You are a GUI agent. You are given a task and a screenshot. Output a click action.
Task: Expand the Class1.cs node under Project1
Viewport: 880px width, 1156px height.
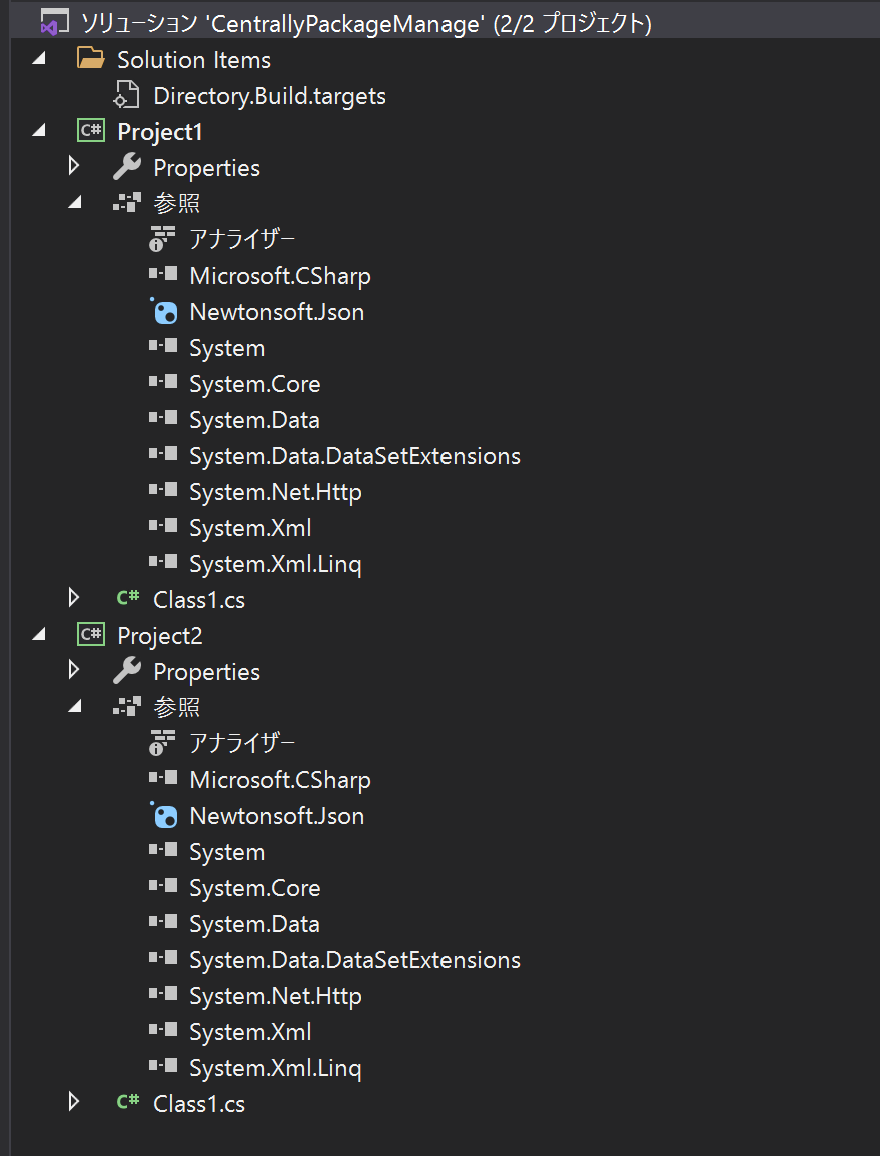[x=73, y=599]
